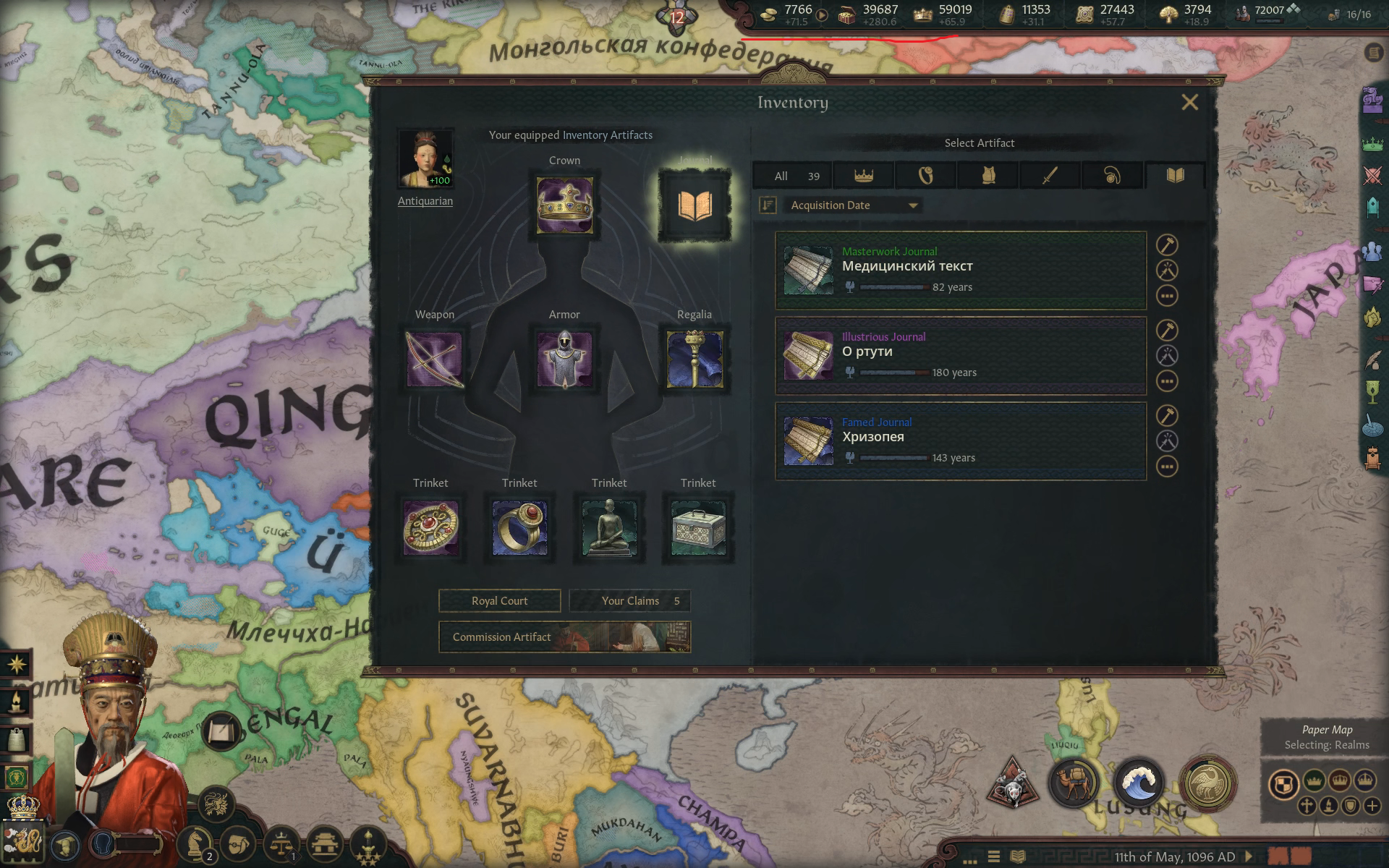Click the game speed play arrow
This screenshot has width=1389, height=868.
tap(1249, 857)
